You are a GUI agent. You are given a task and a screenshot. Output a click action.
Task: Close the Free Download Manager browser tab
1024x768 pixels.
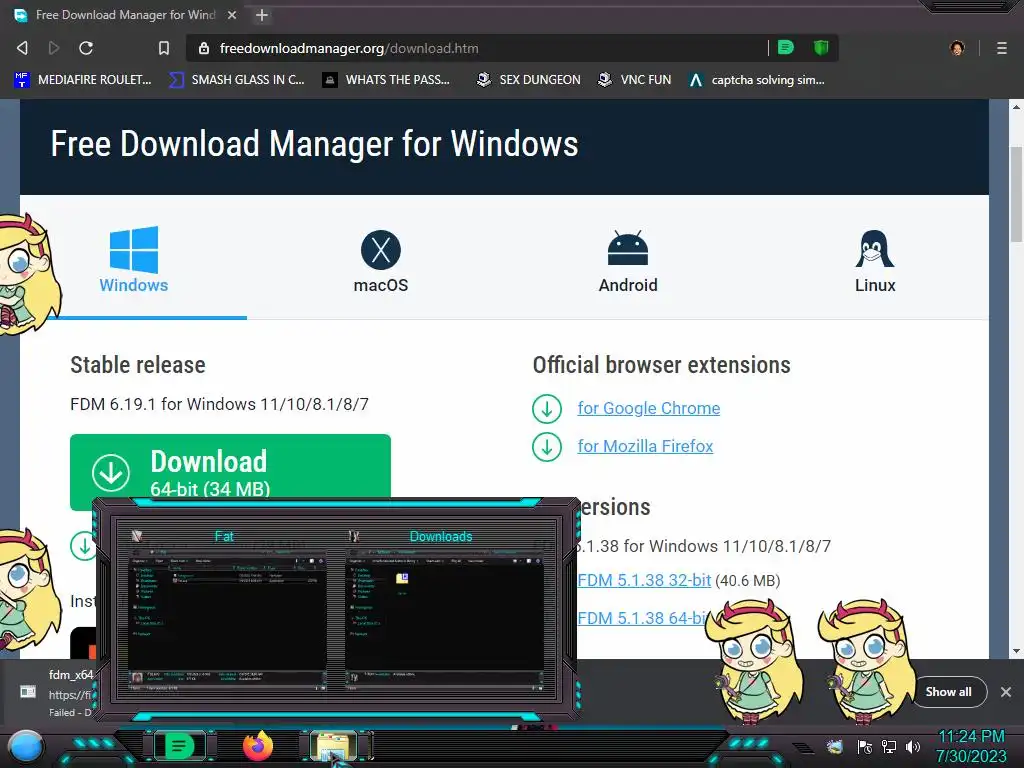[x=231, y=14]
